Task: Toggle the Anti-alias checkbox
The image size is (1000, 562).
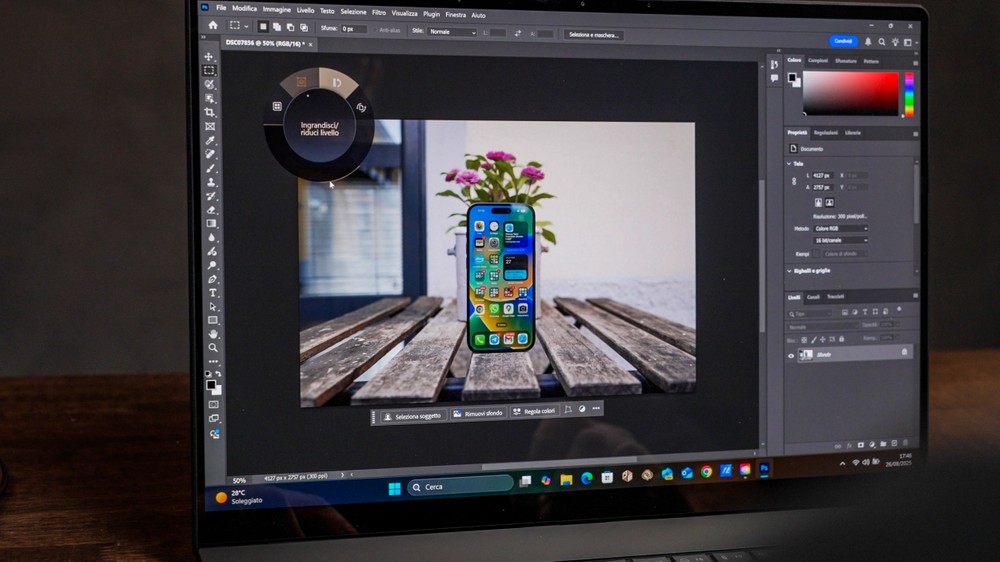Action: click(x=375, y=30)
